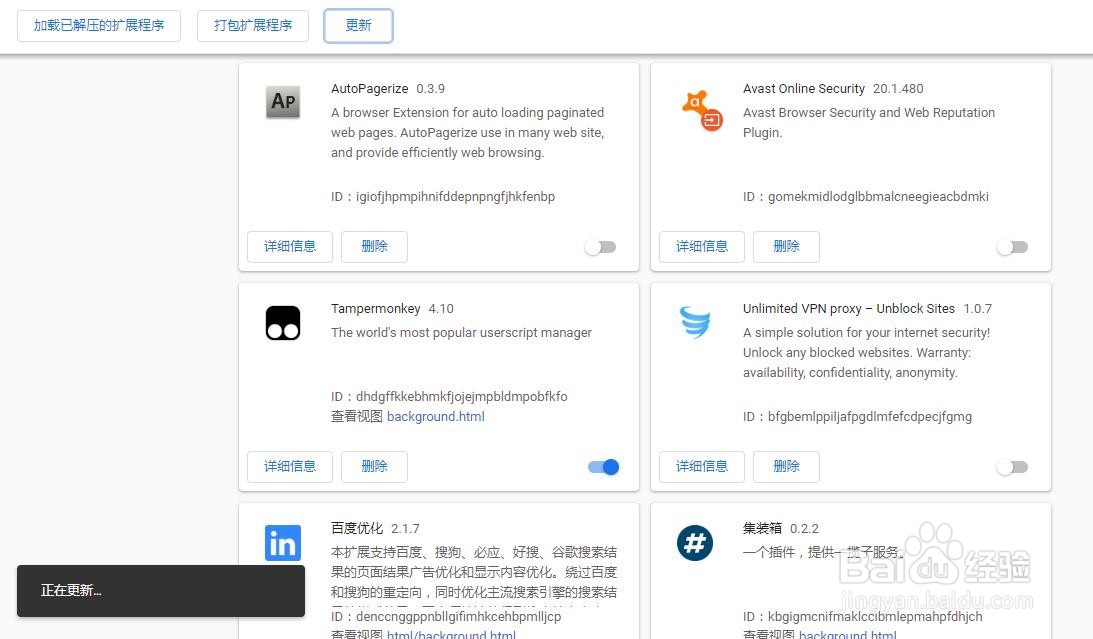Open 百度优化 html/background.html link
1093x639 pixels.
click(x=451, y=634)
